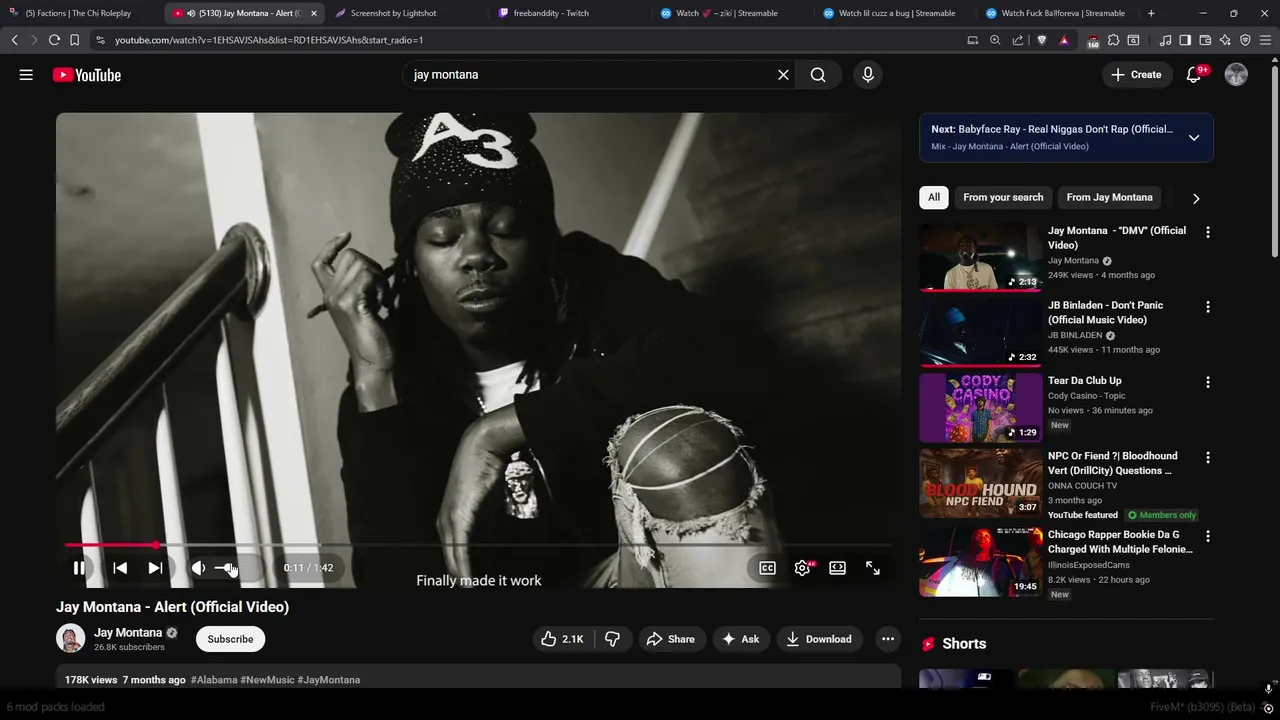Image resolution: width=1280 pixels, height=720 pixels.
Task: Click the magnifier search button
Action: [818, 75]
